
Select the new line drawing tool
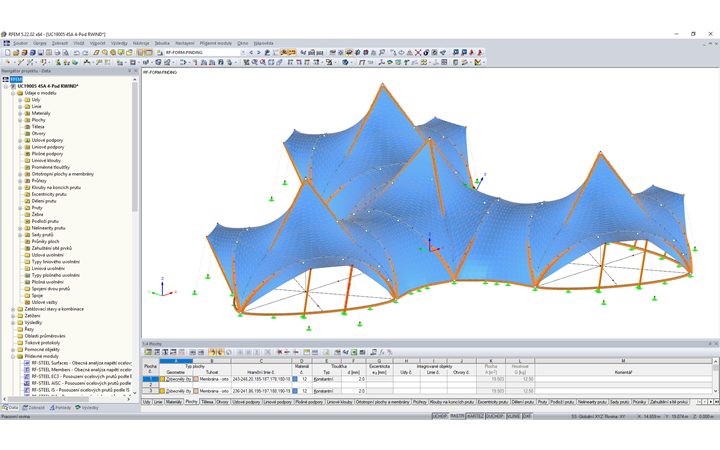click(x=21, y=62)
